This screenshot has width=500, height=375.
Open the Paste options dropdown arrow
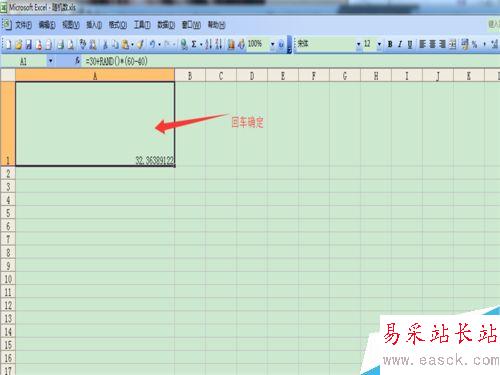tap(132, 44)
